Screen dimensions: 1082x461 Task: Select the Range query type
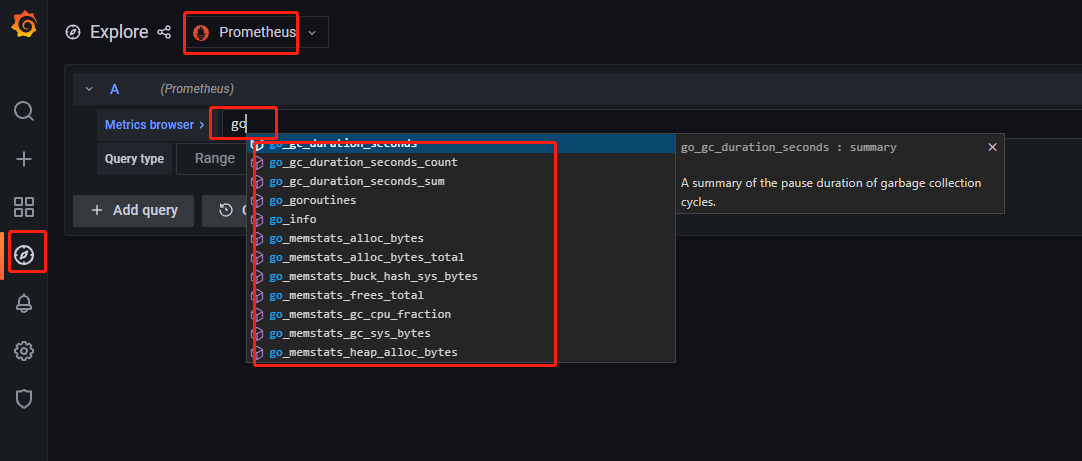tap(214, 158)
